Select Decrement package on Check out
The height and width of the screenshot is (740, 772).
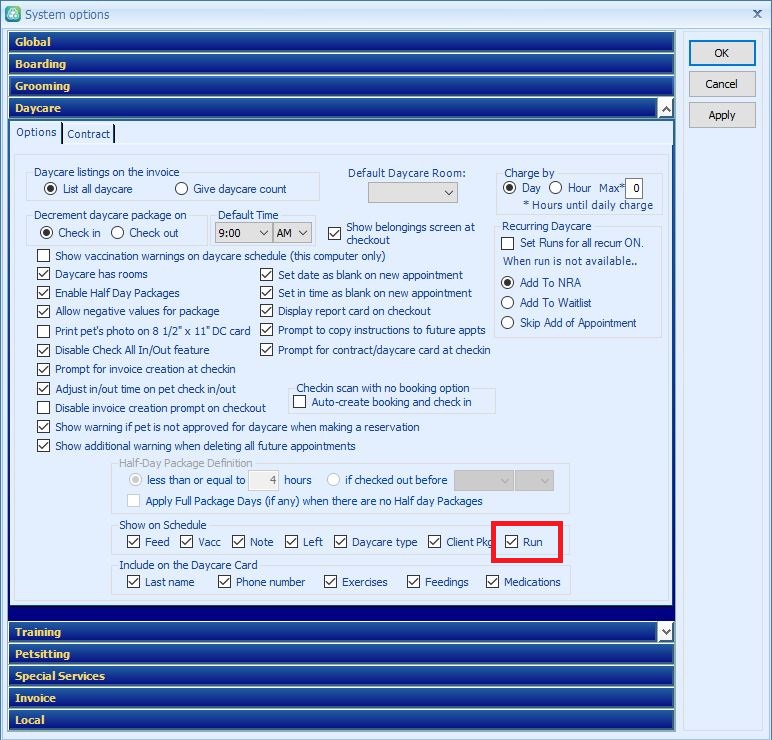[117, 233]
